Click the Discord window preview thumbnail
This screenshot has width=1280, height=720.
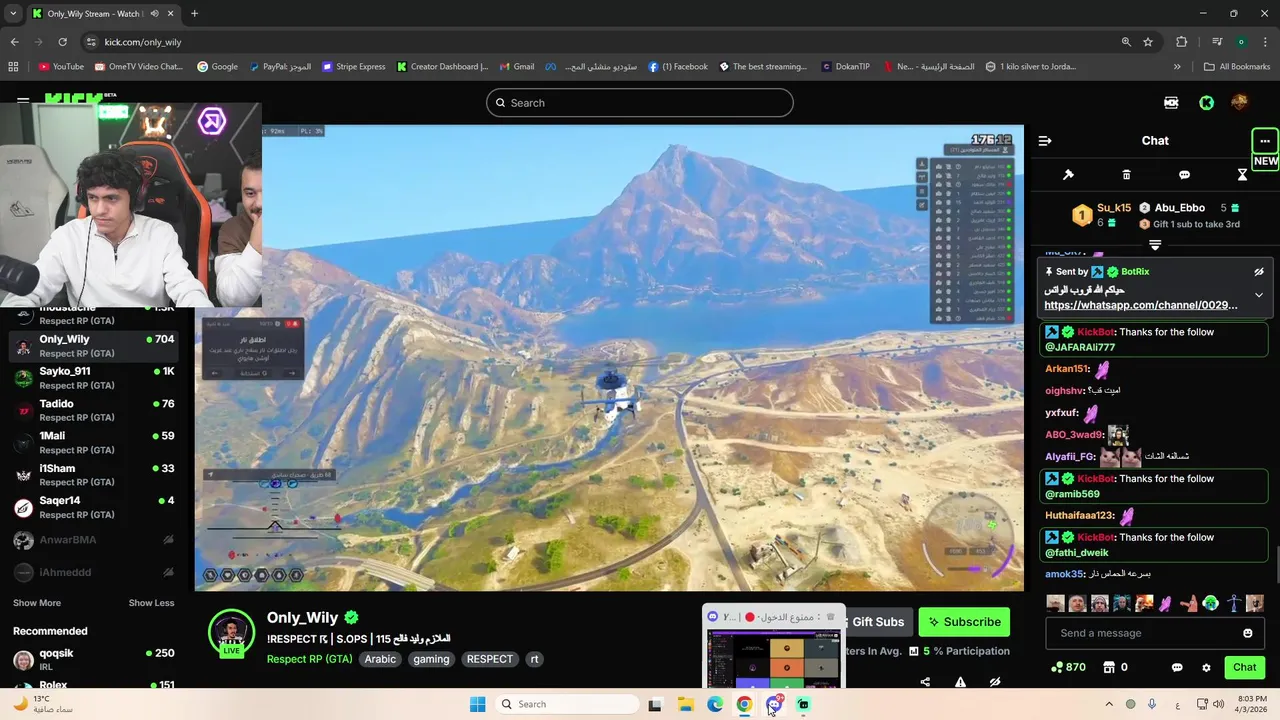tap(773, 659)
